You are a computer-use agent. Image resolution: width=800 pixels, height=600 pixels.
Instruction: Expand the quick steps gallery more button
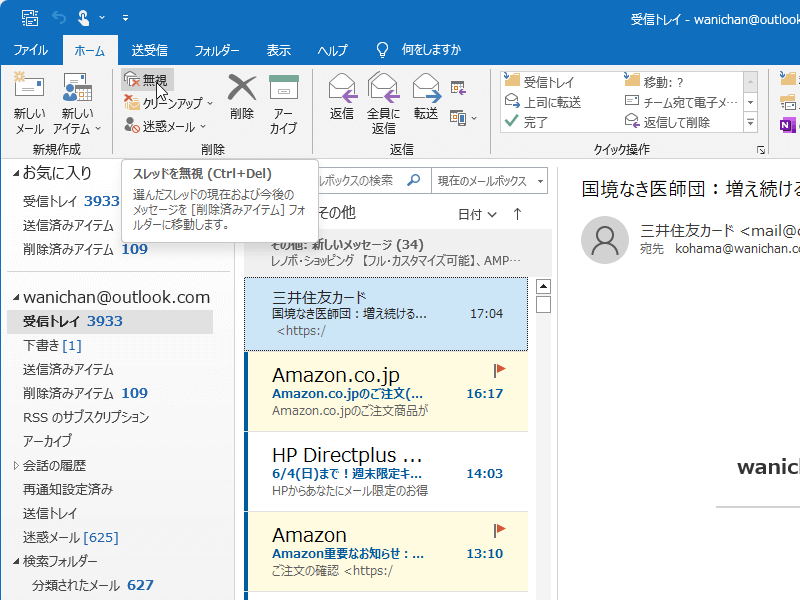(x=751, y=122)
